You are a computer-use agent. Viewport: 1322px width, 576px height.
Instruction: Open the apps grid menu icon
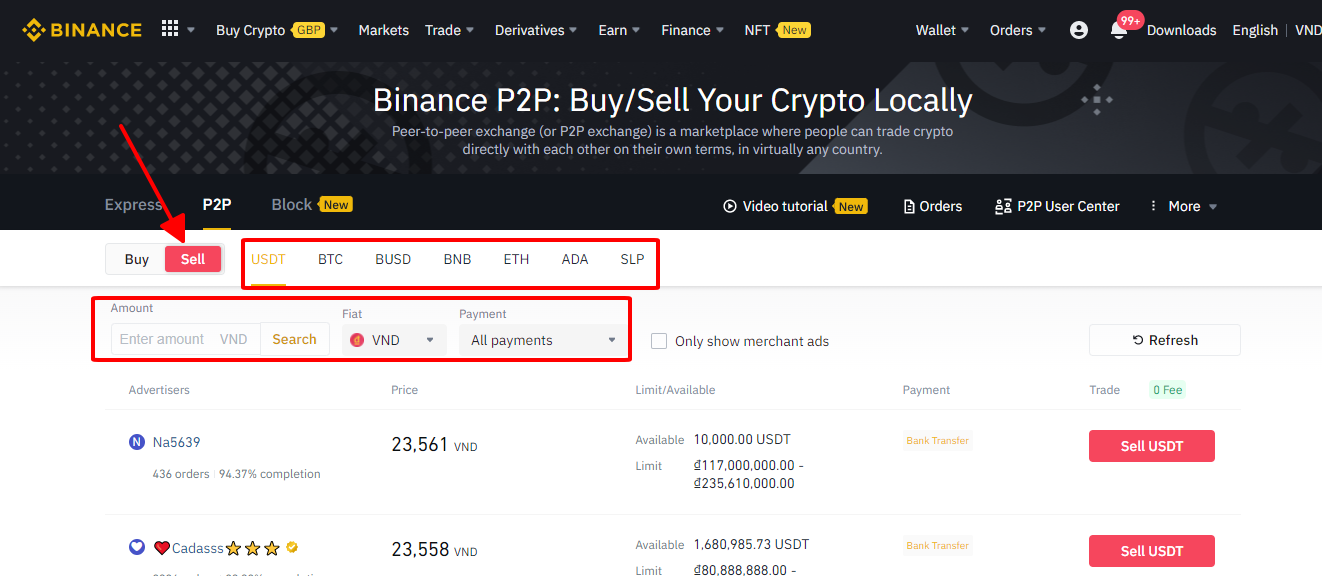pos(170,29)
